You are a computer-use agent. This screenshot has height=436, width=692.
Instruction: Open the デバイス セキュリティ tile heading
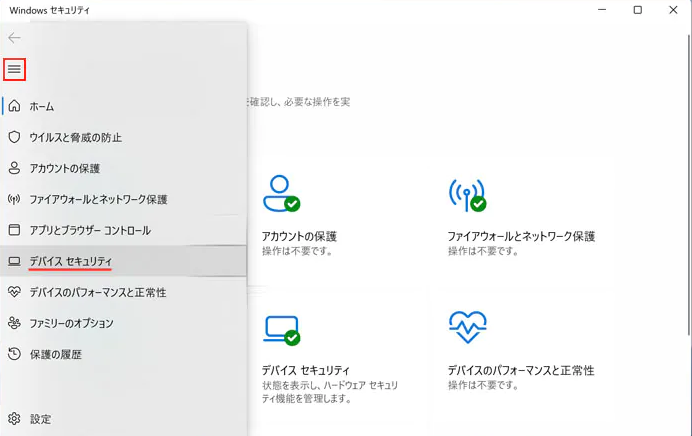[x=305, y=370]
